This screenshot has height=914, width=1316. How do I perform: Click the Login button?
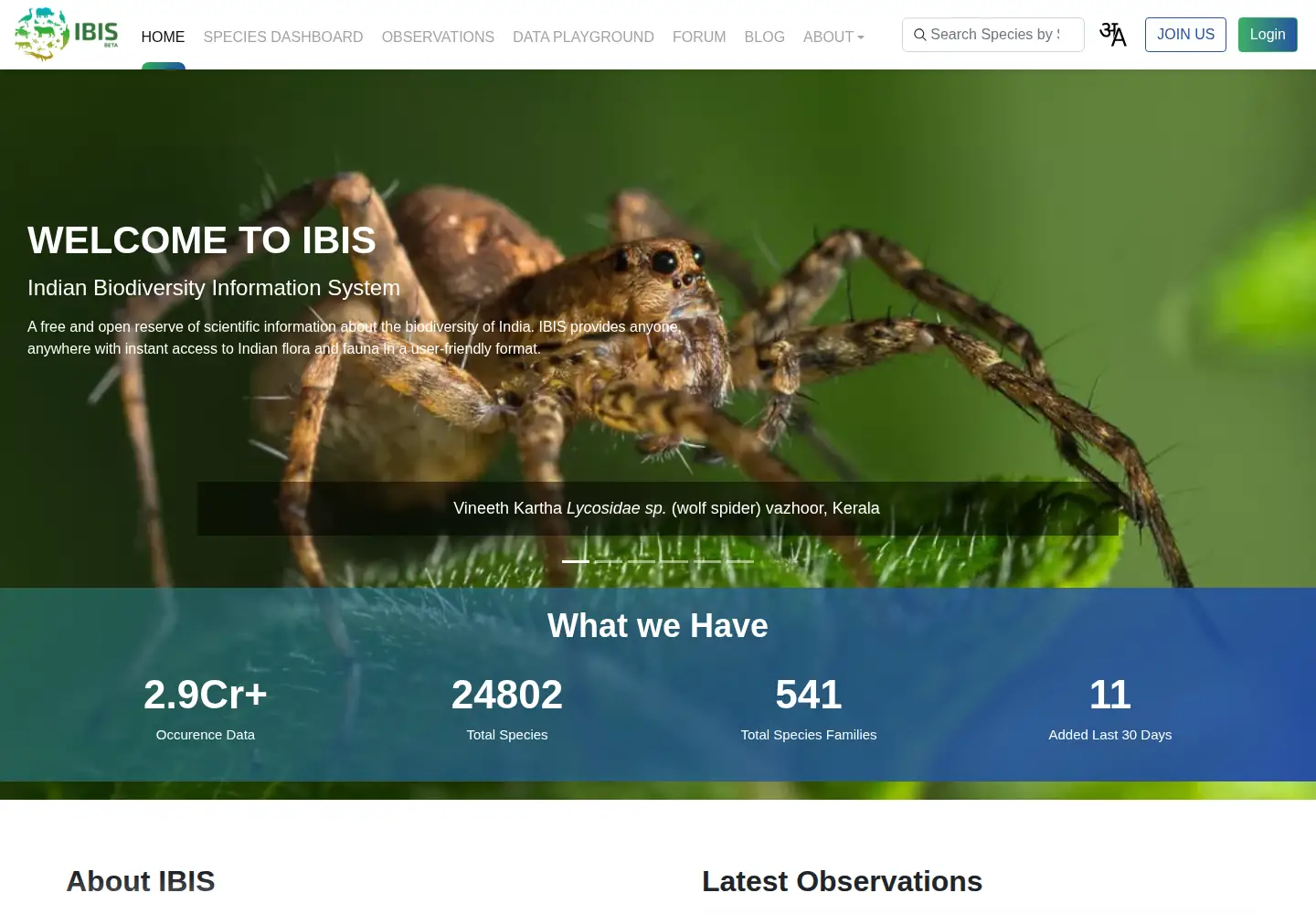1268,35
